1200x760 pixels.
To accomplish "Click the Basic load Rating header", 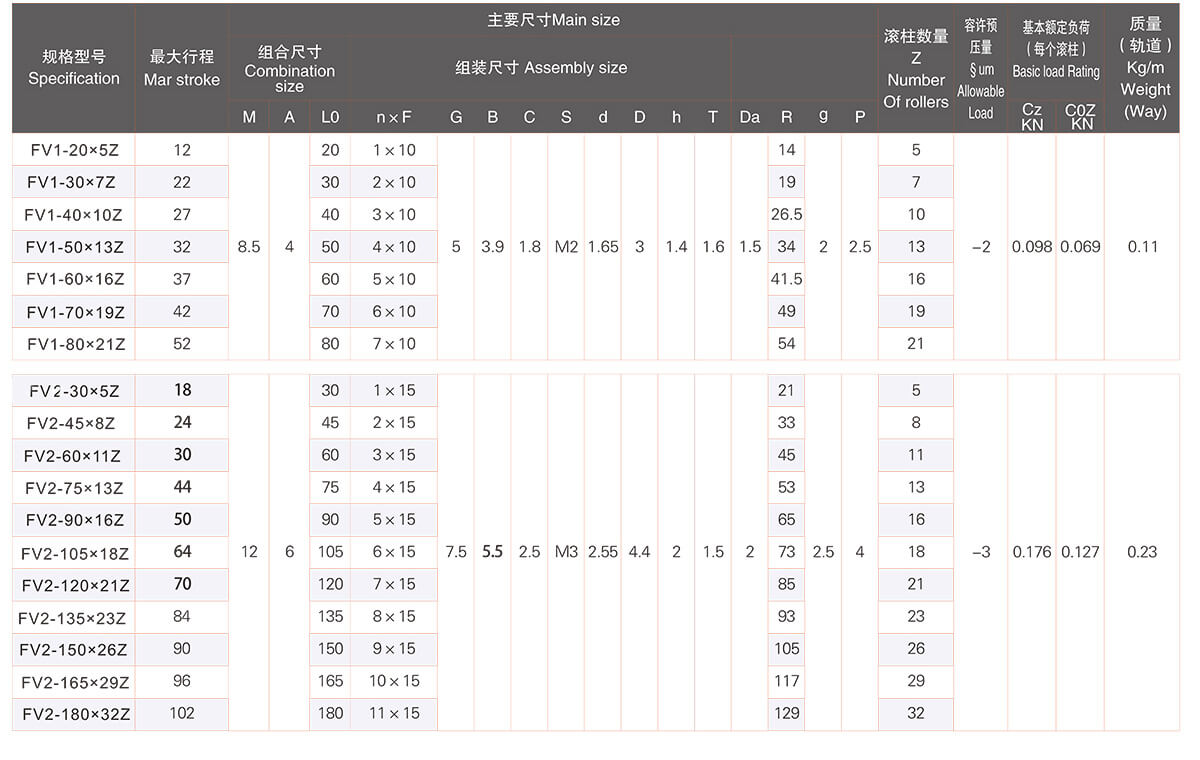I will pyautogui.click(x=1056, y=50).
